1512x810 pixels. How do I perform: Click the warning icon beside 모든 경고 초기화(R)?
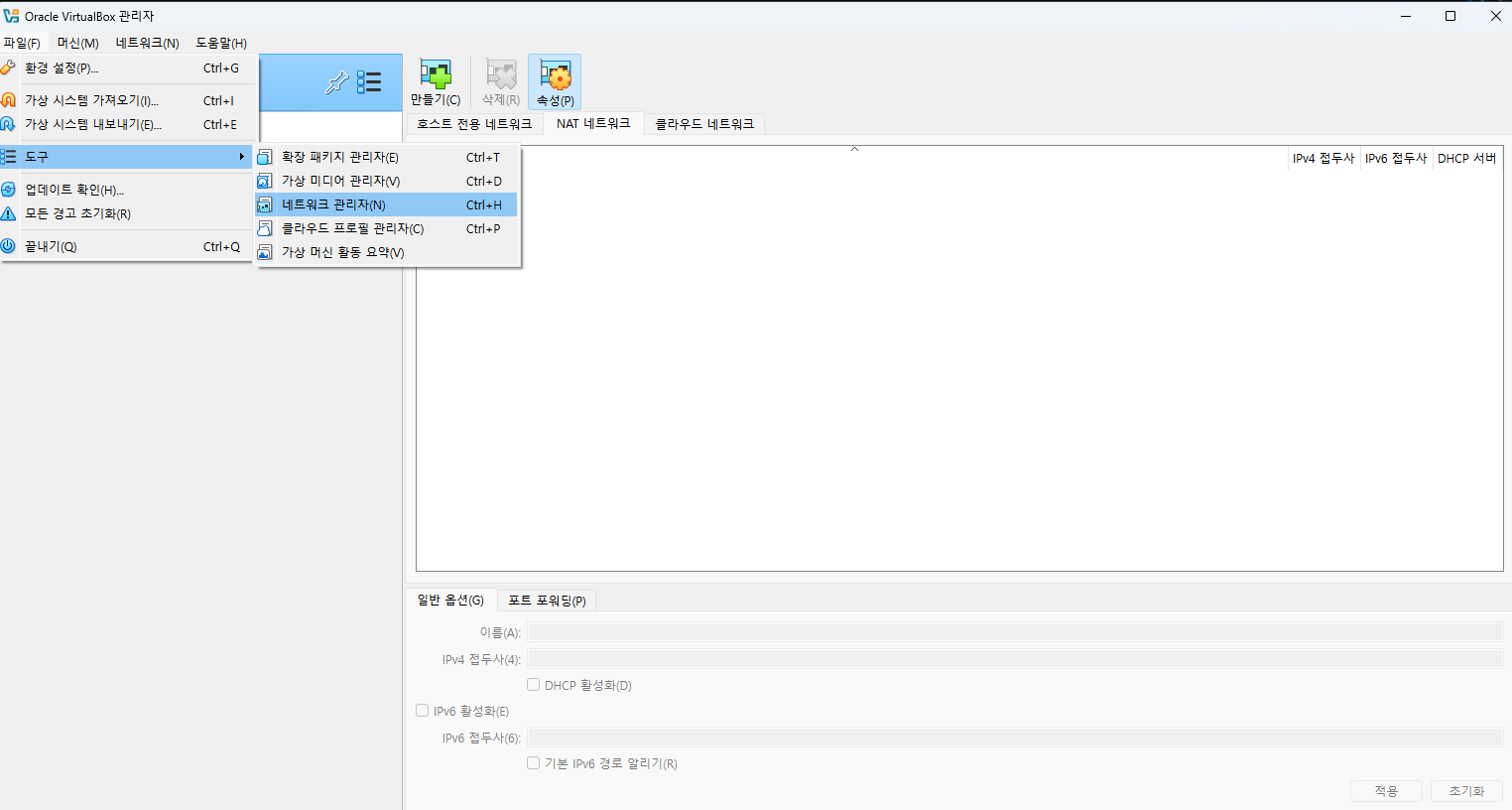click(8, 213)
